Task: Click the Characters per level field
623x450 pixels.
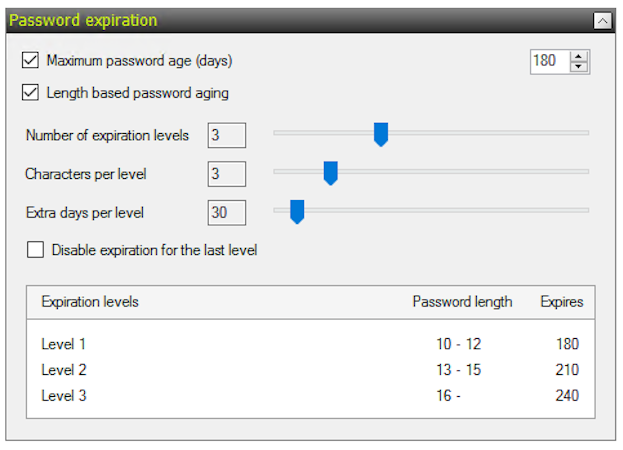Action: [226, 174]
